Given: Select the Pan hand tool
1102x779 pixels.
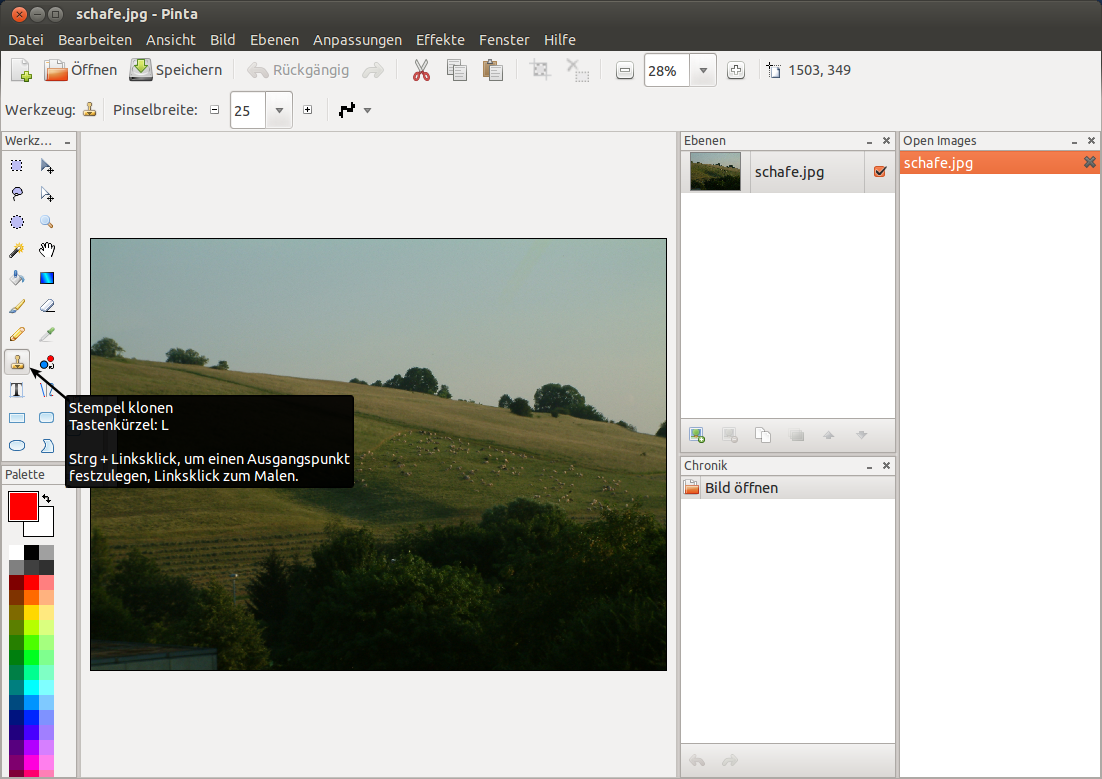Looking at the screenshot, I should [x=47, y=250].
